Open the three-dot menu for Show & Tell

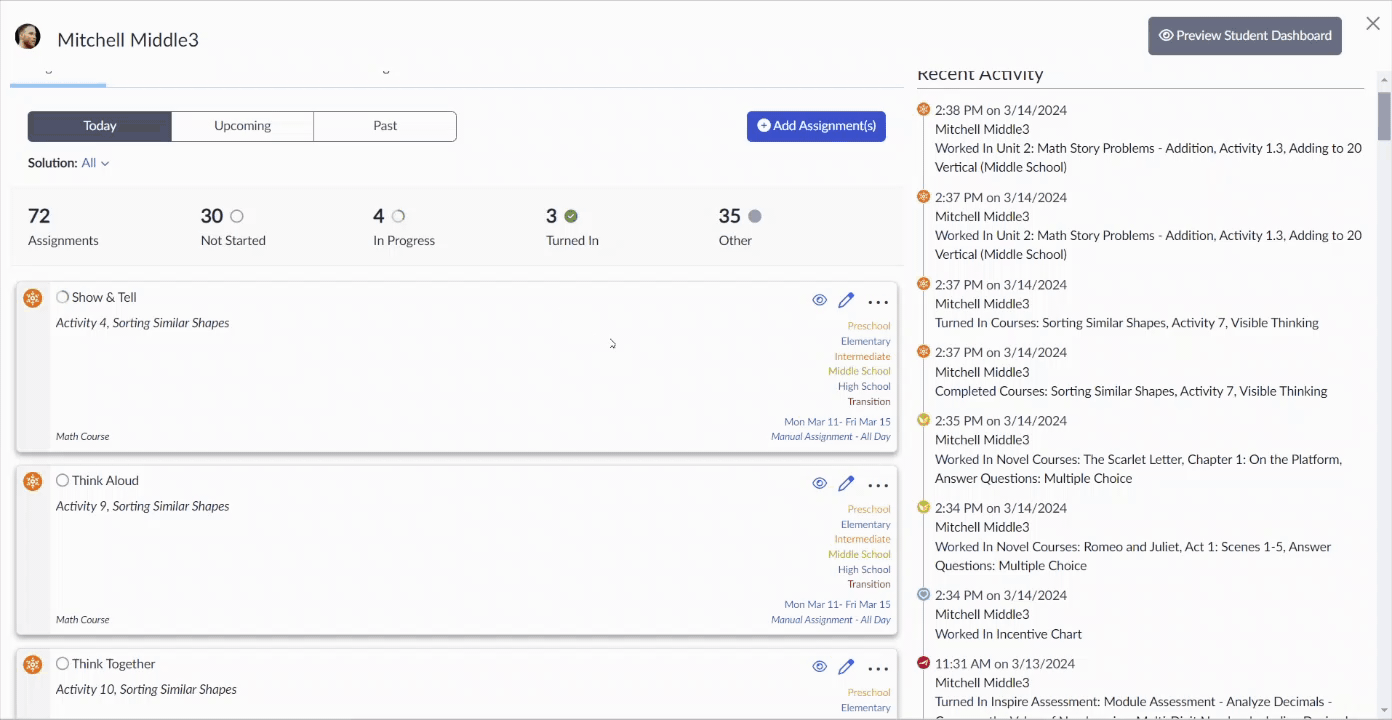pyautogui.click(x=878, y=302)
